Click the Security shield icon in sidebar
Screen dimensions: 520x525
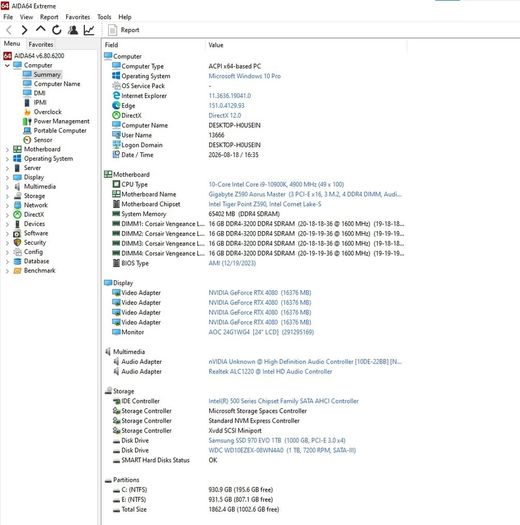(x=17, y=242)
